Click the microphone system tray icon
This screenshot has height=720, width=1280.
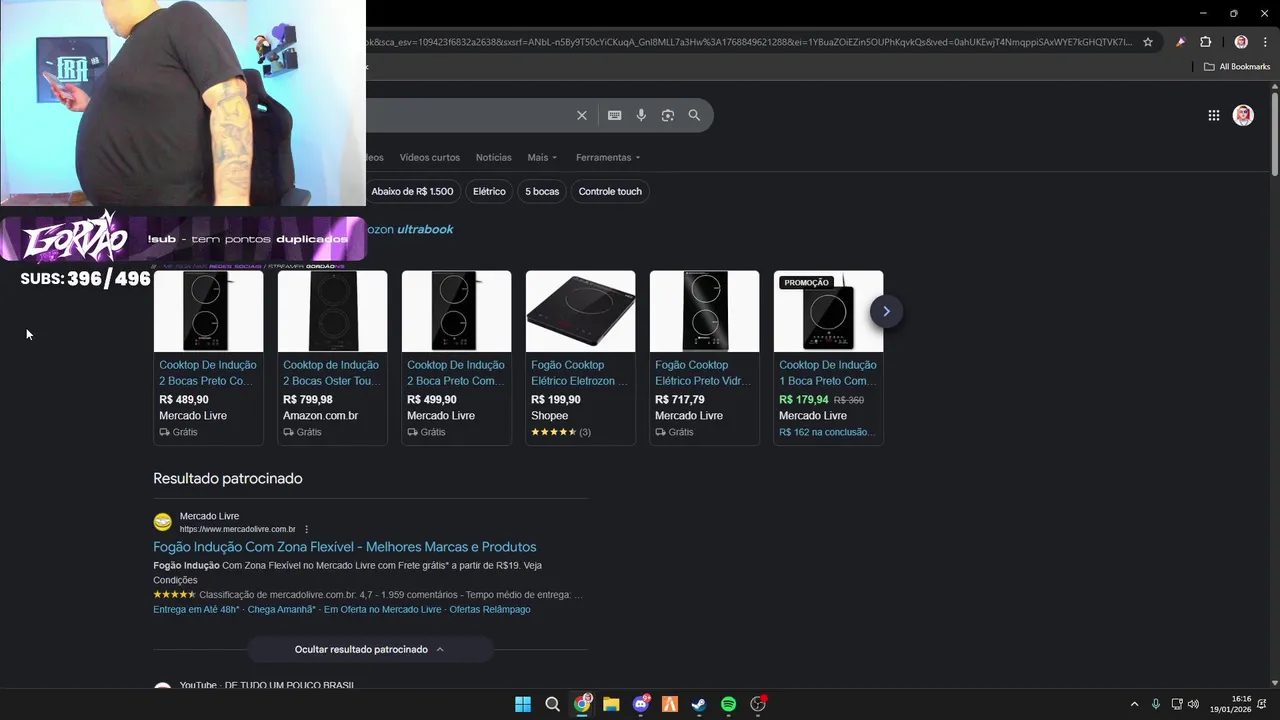click(1156, 704)
